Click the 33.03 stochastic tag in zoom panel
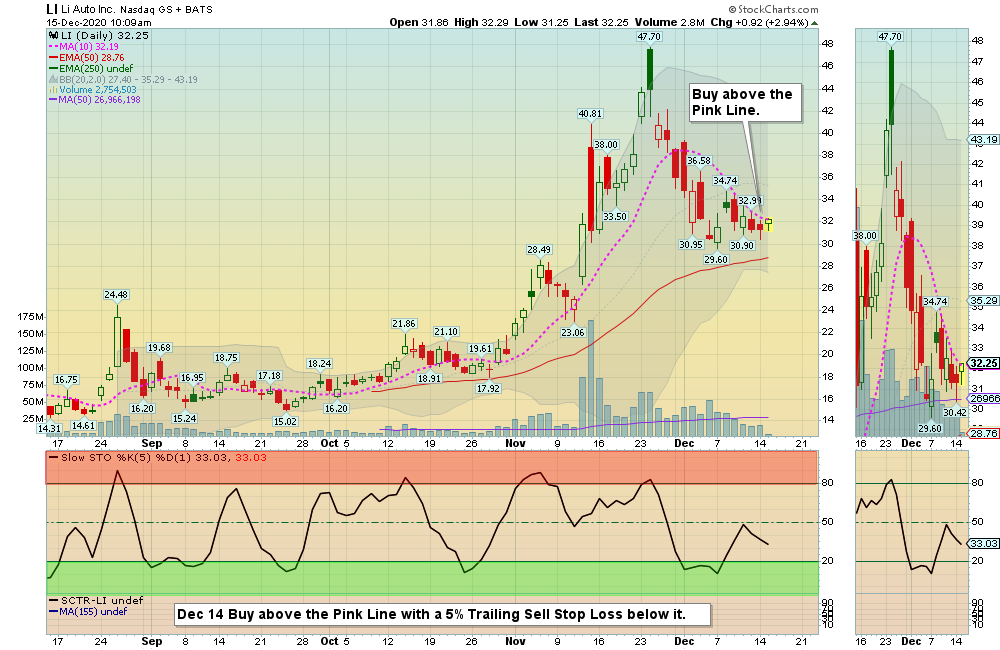 [984, 543]
